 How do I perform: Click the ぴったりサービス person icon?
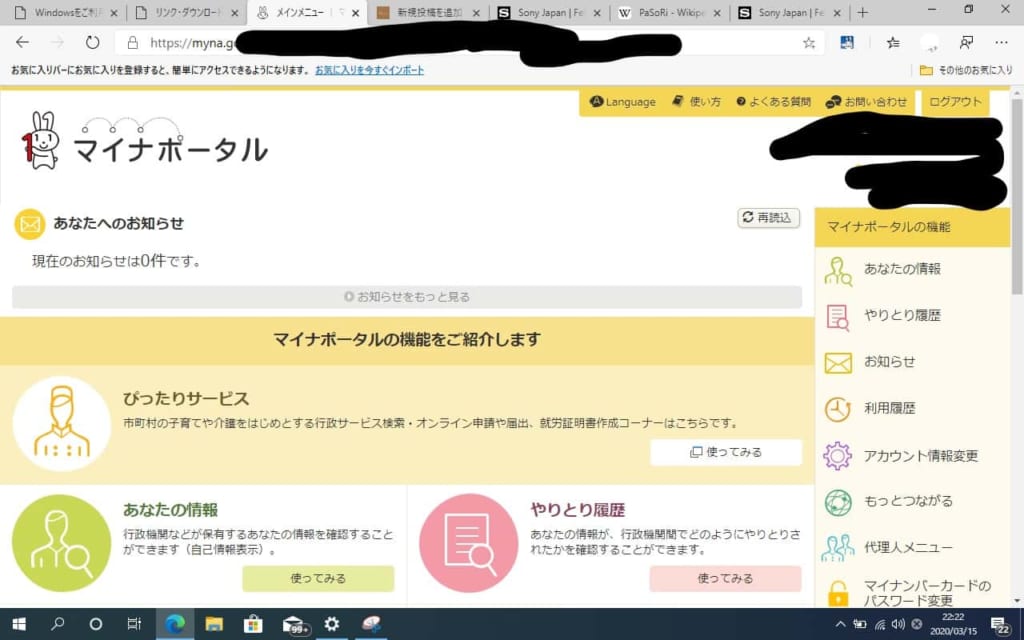(x=62, y=423)
